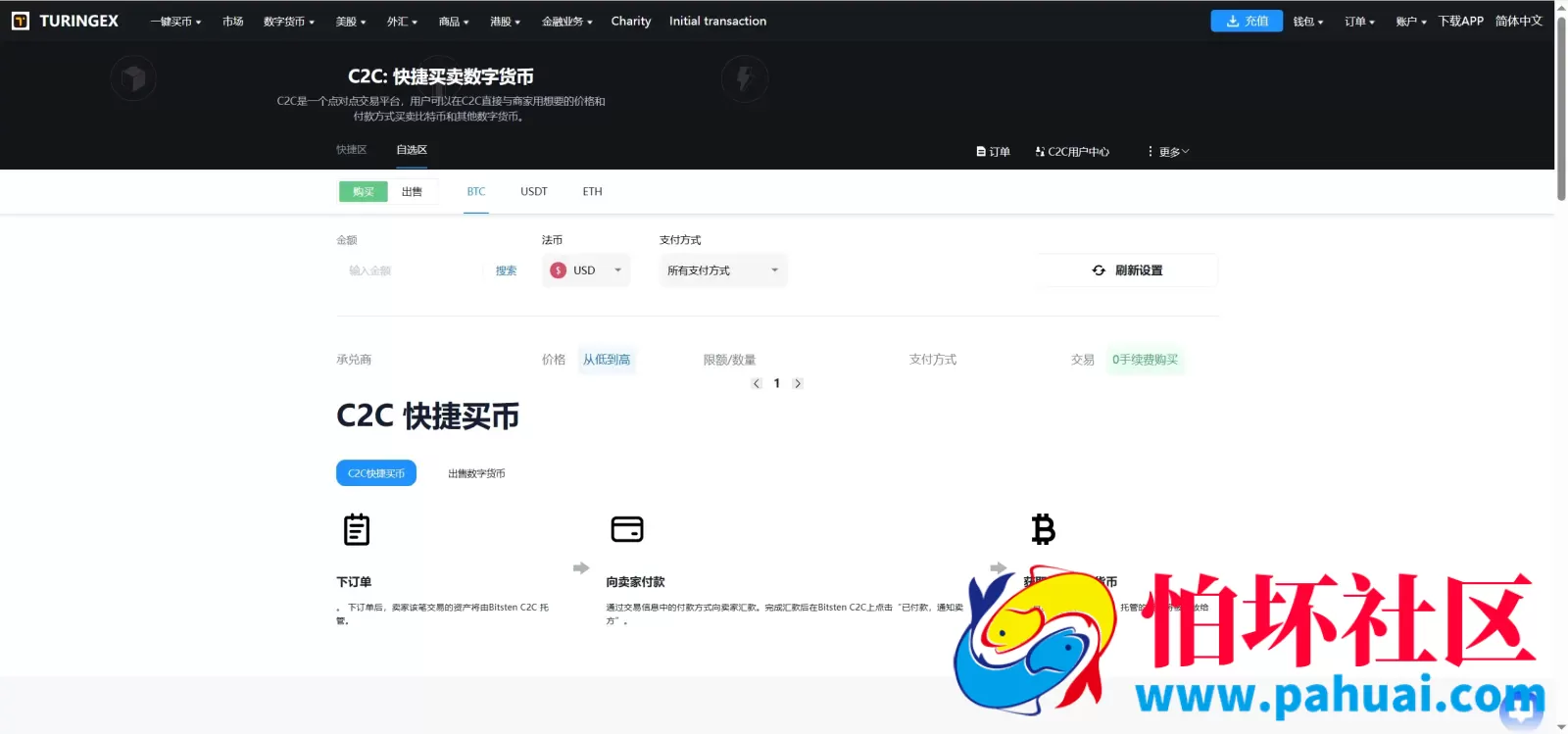Click the page vertical scrollbar
This screenshot has width=1568, height=734.
tap(1561, 108)
